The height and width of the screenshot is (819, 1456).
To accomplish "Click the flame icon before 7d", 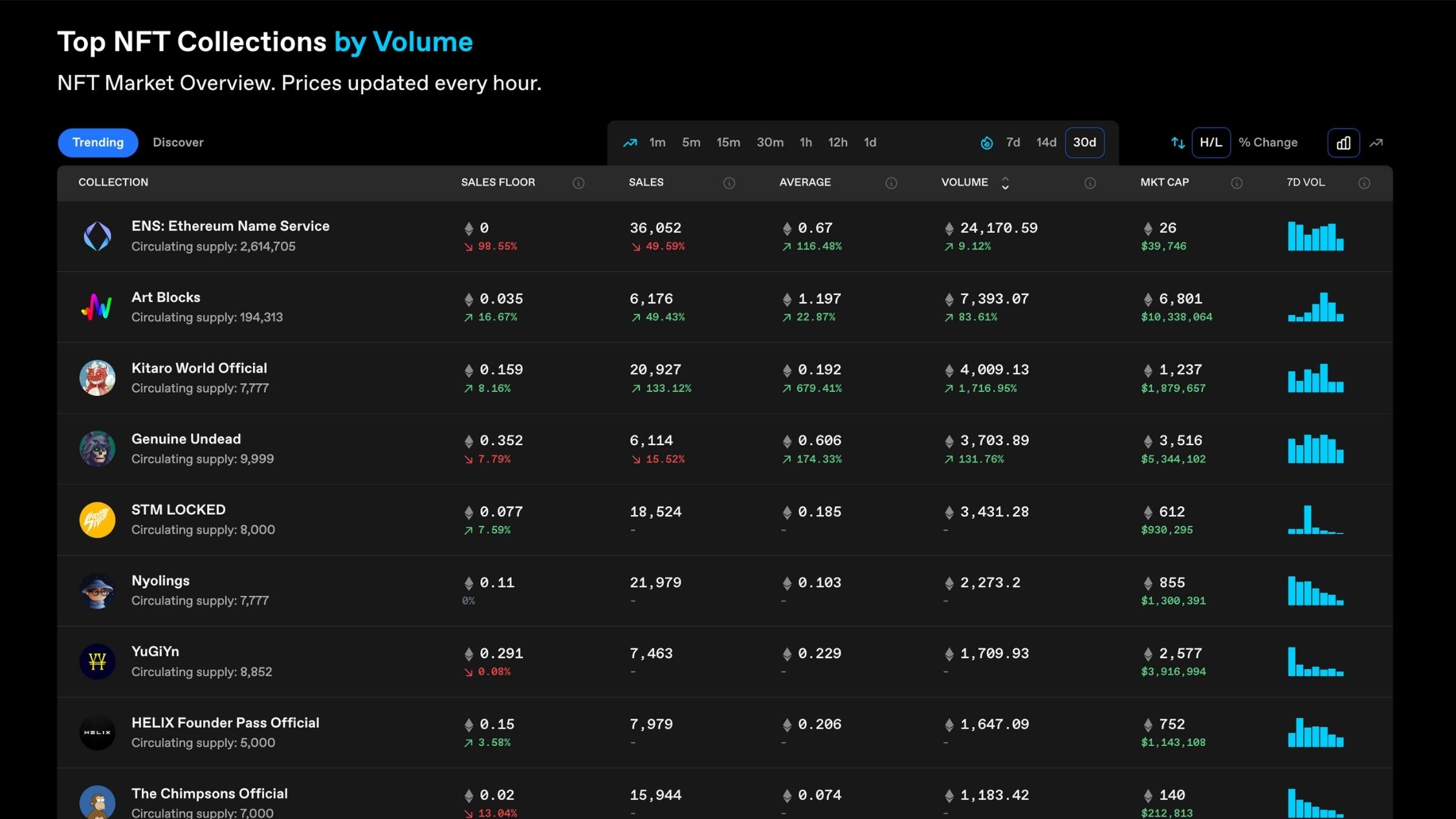I will coord(986,142).
